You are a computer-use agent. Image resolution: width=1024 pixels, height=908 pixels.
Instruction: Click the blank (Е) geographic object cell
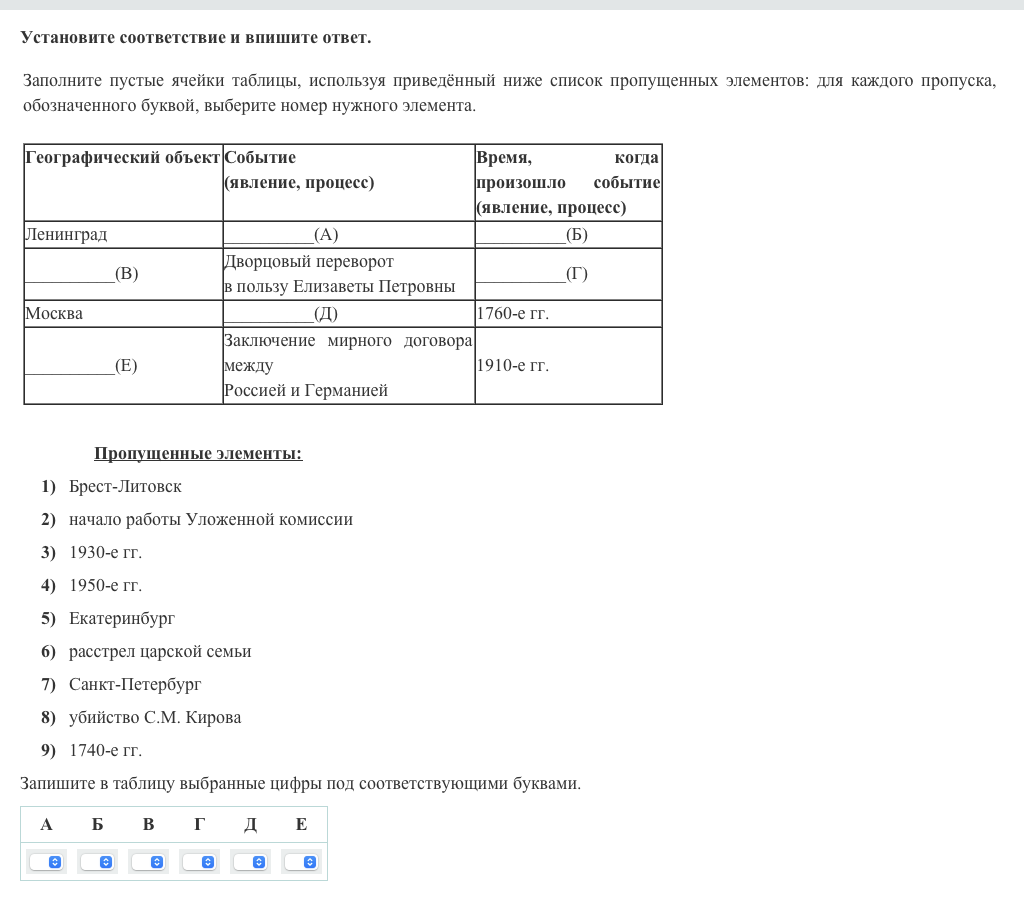(x=82, y=366)
